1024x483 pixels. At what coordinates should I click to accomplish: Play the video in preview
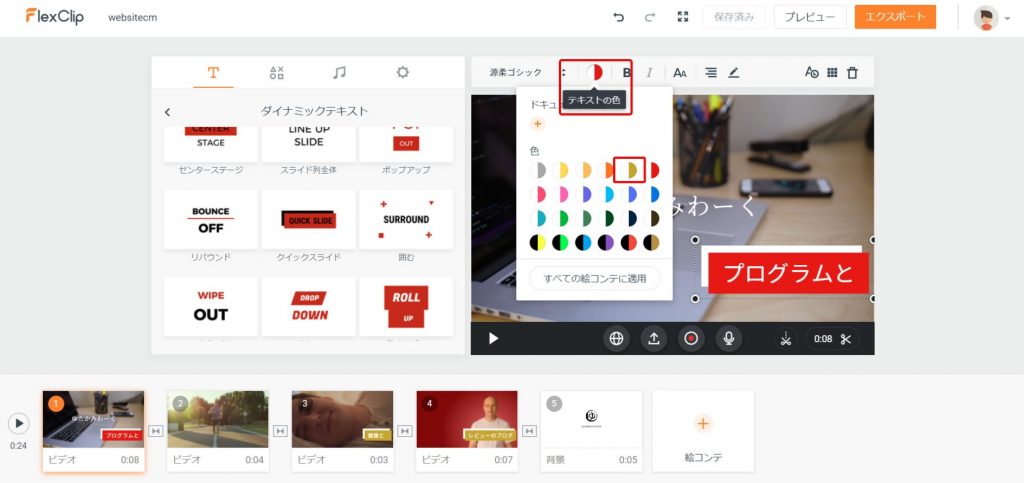493,338
